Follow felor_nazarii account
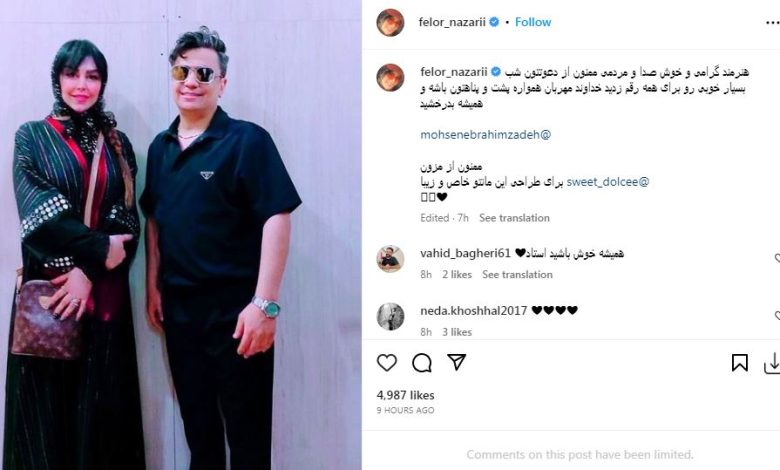 point(533,22)
